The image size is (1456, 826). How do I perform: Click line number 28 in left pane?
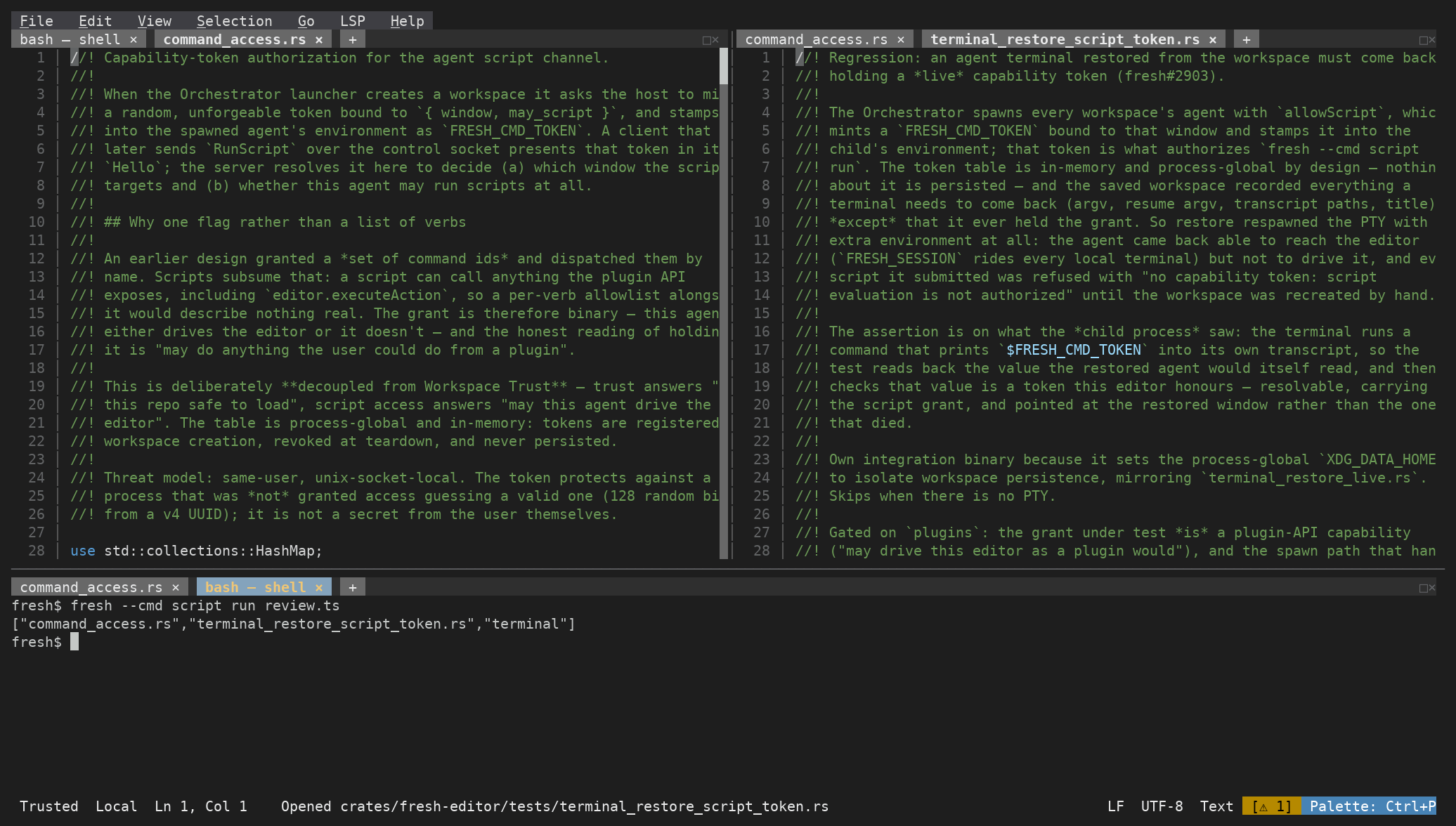(37, 551)
